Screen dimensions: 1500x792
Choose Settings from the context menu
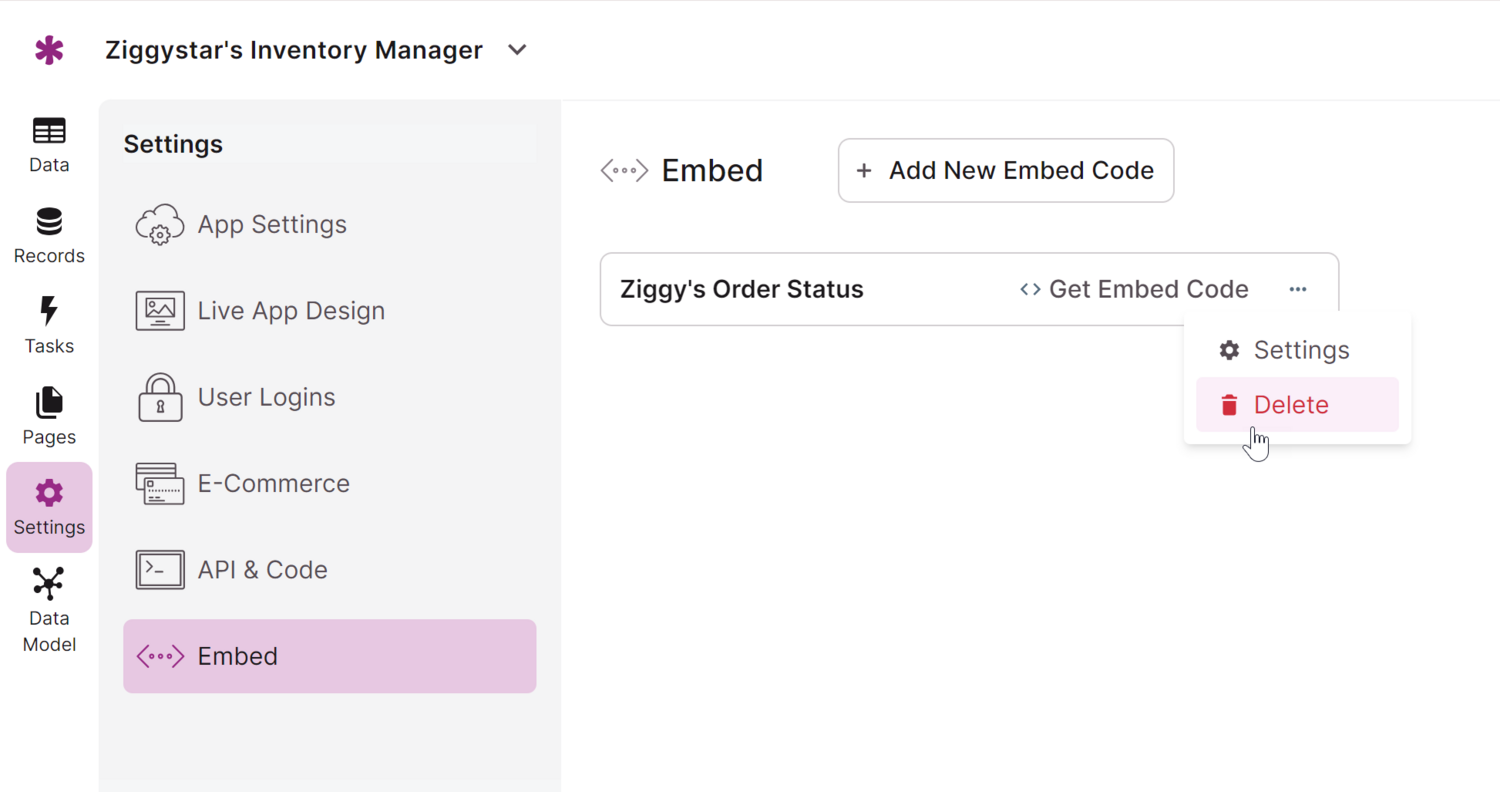tap(1301, 350)
